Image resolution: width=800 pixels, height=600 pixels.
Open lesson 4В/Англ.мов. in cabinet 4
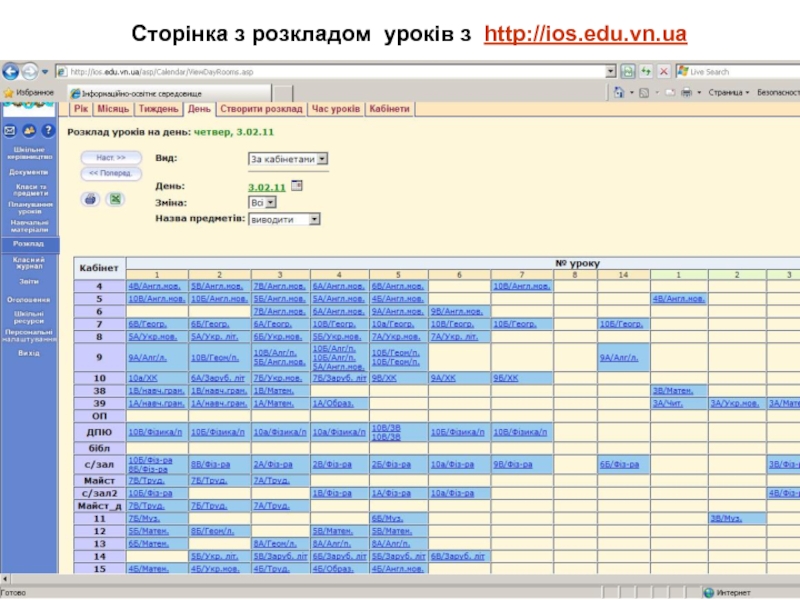tap(157, 286)
